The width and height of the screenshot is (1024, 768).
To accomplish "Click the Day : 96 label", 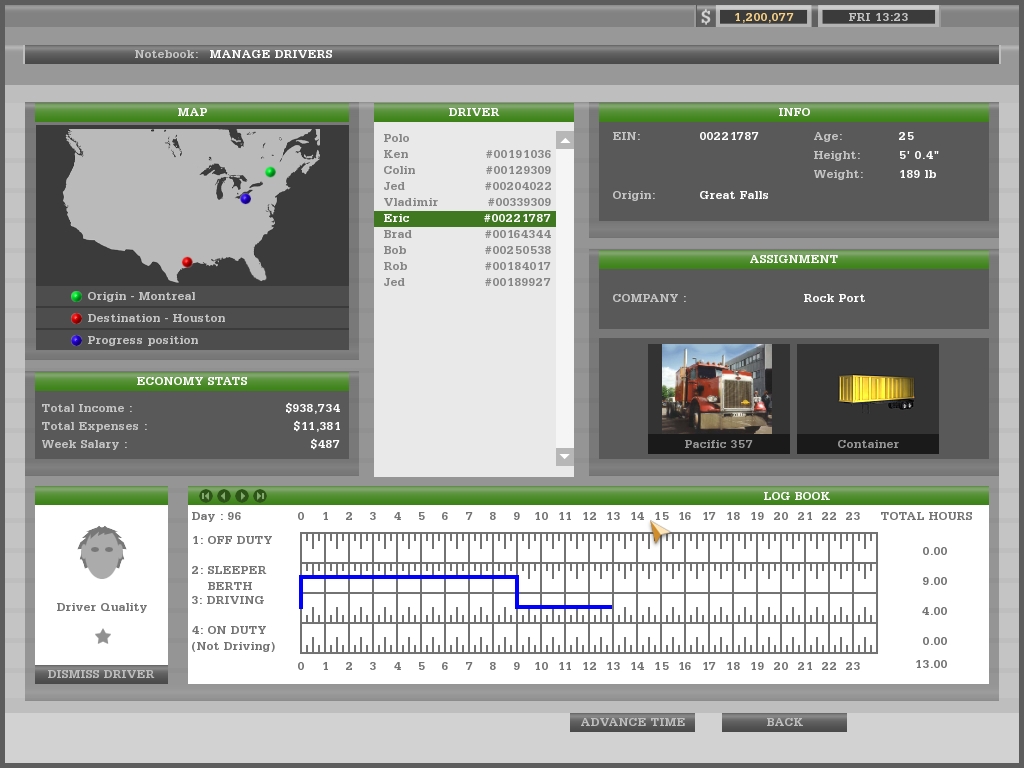I will [216, 516].
